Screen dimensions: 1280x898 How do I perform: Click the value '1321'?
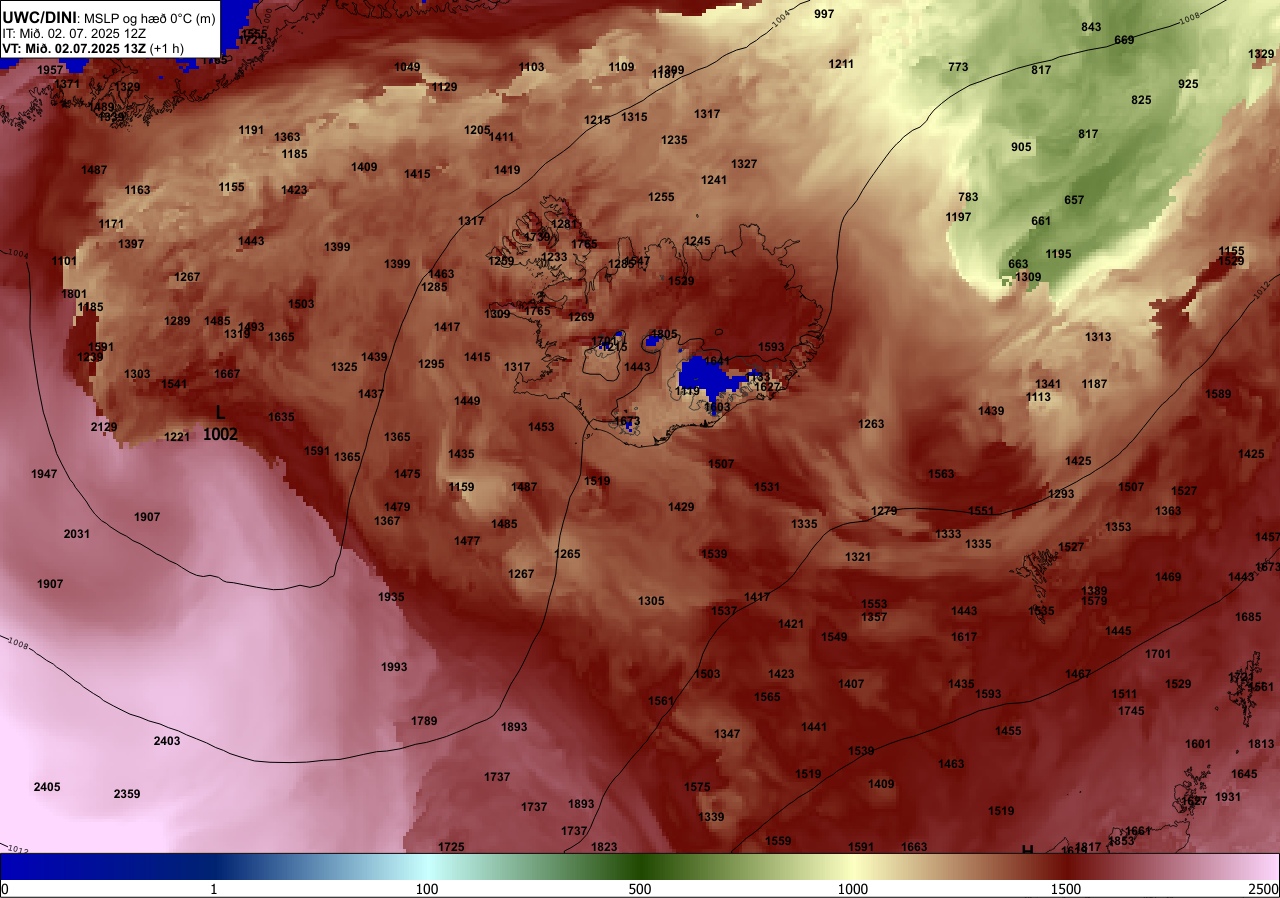[x=858, y=557]
